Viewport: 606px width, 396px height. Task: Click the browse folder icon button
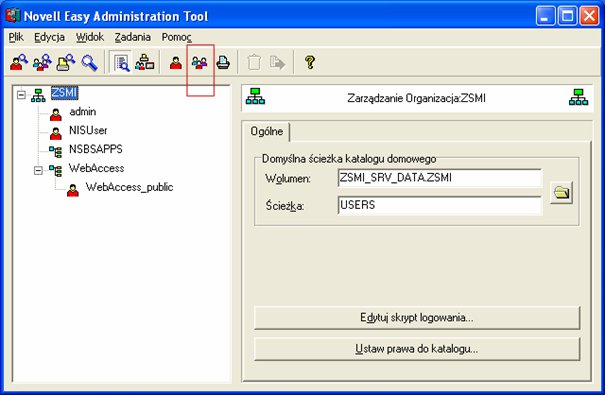coord(561,192)
